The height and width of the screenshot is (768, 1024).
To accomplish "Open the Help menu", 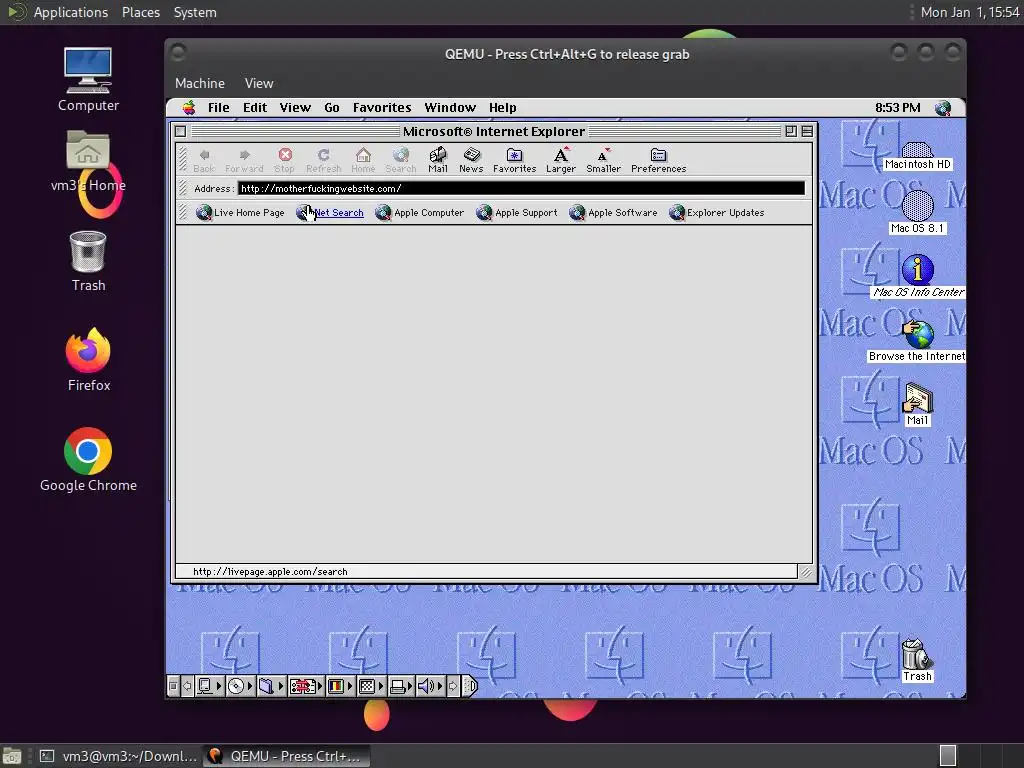I will pos(503,108).
